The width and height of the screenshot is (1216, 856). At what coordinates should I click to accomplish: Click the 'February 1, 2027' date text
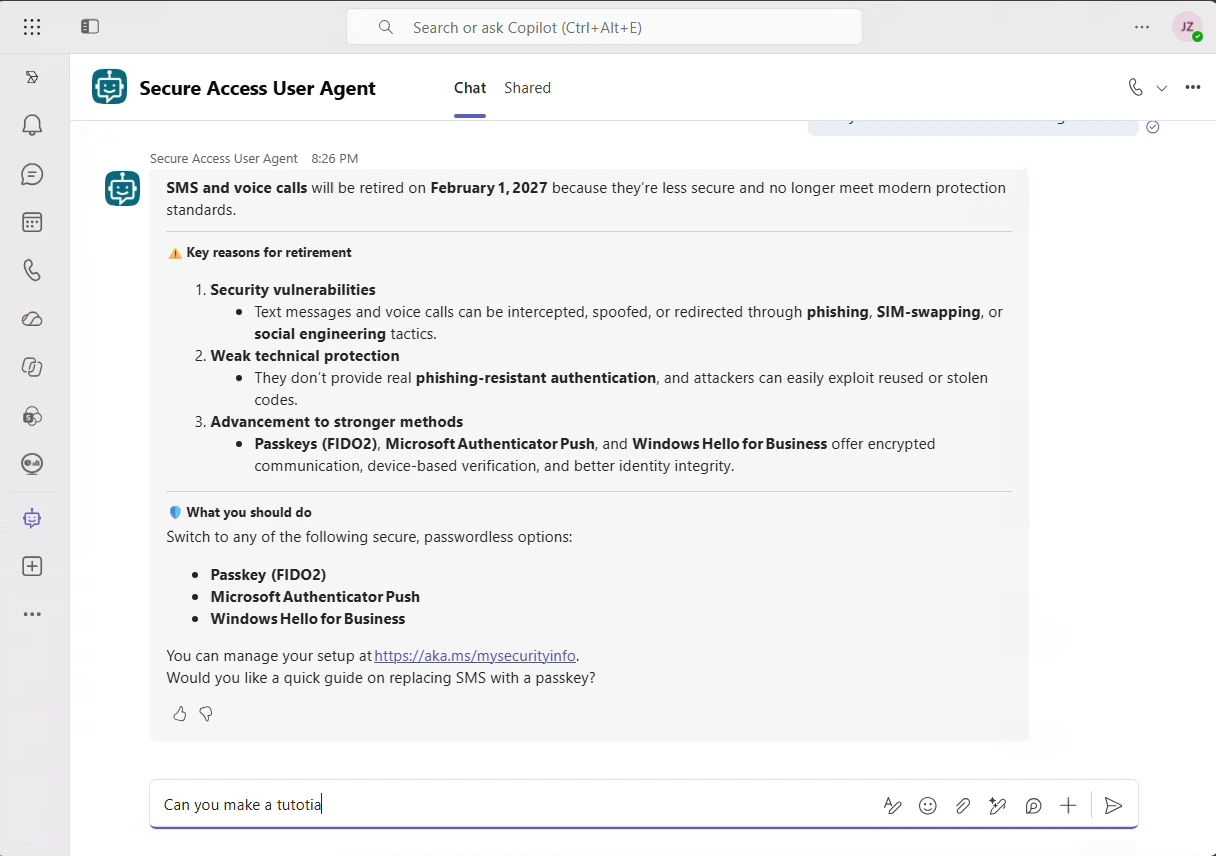[x=489, y=188]
